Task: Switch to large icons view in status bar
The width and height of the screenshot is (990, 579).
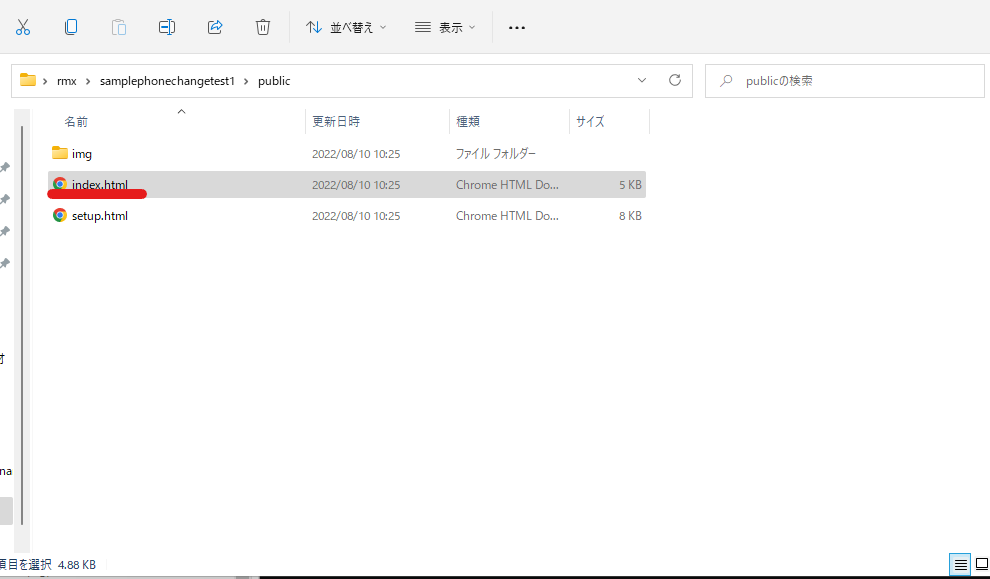Action: [x=981, y=564]
